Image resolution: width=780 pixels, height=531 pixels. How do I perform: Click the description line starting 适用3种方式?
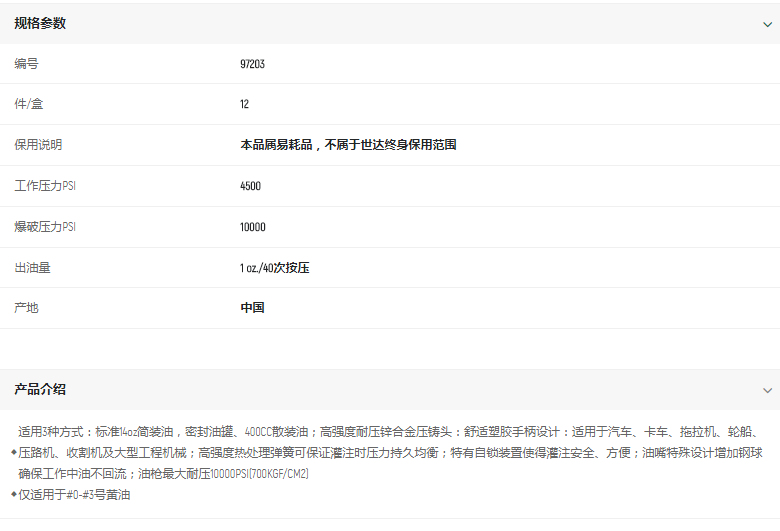(390, 432)
